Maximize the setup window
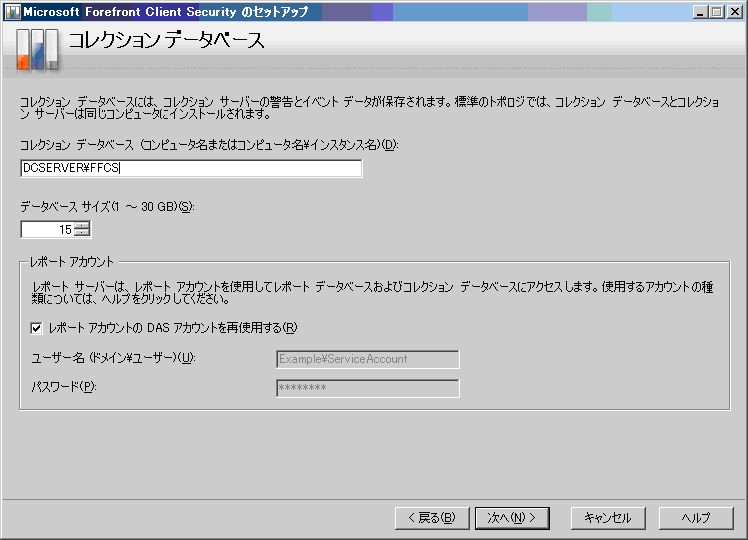This screenshot has width=748, height=540. [x=717, y=12]
